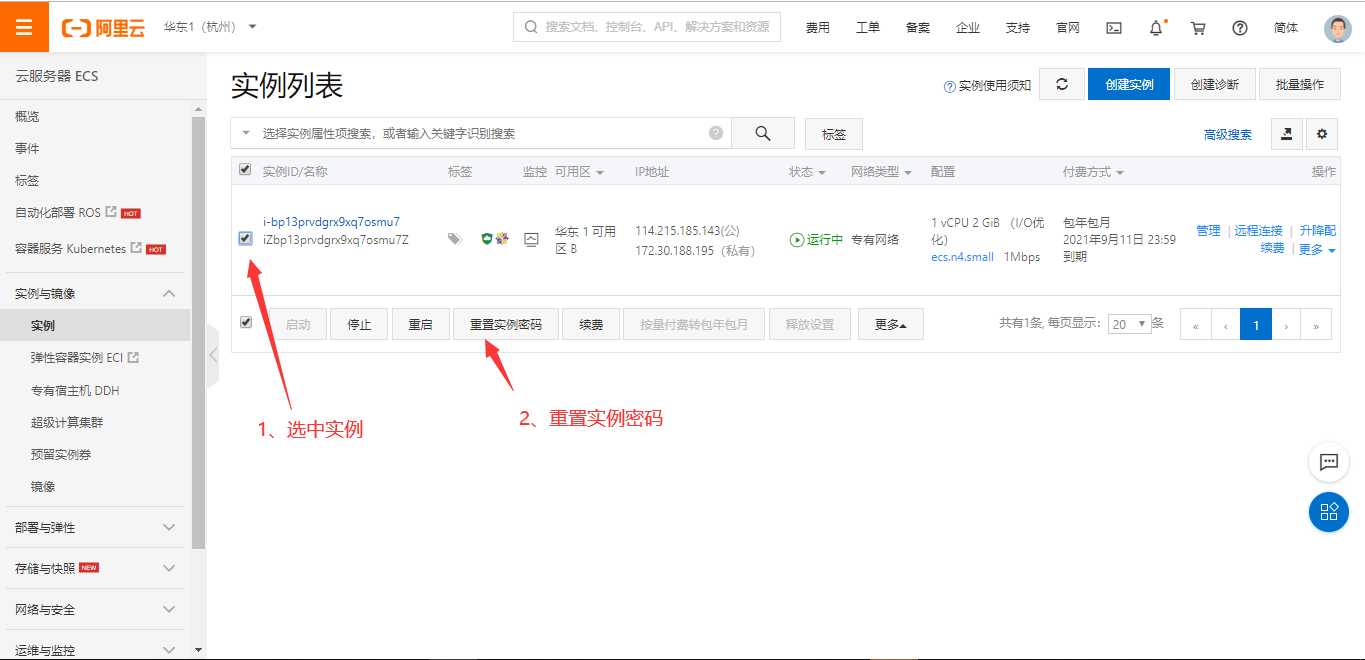
Task: Open list custom settings gear icon
Action: [1322, 133]
